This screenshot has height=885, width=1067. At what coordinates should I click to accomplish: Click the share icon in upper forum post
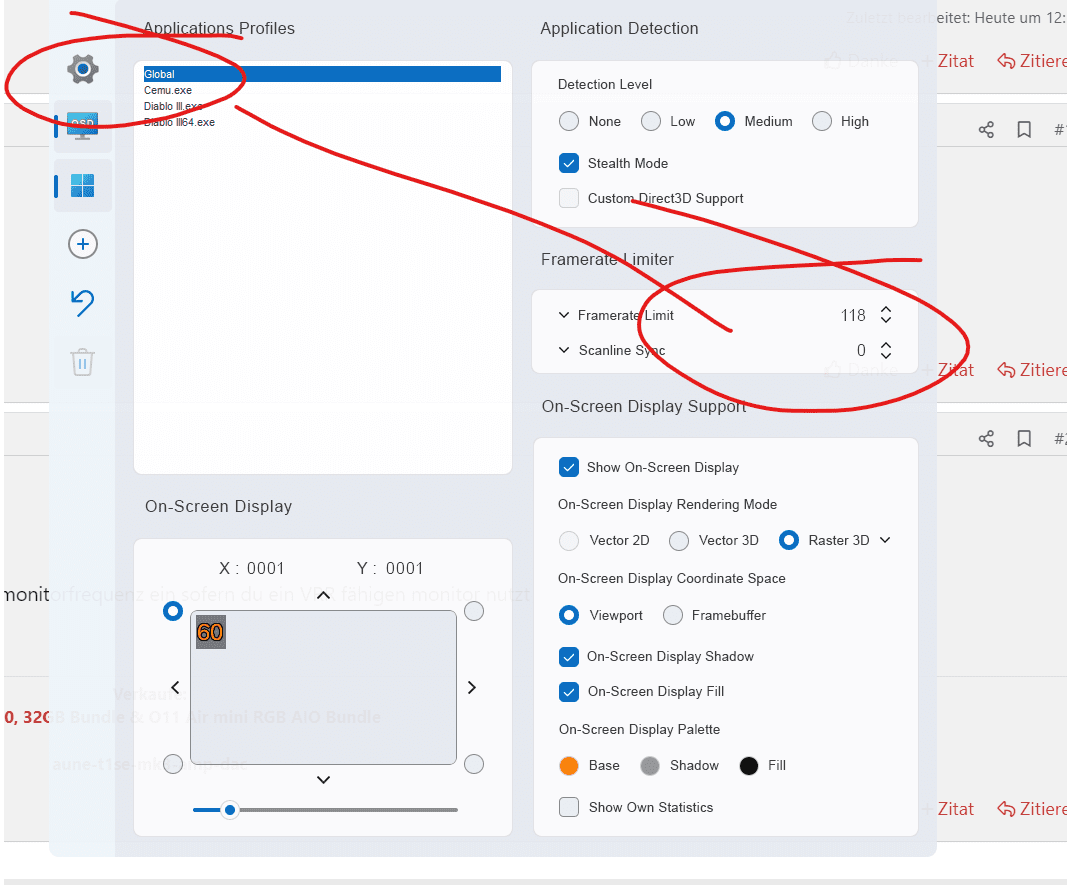tap(986, 129)
